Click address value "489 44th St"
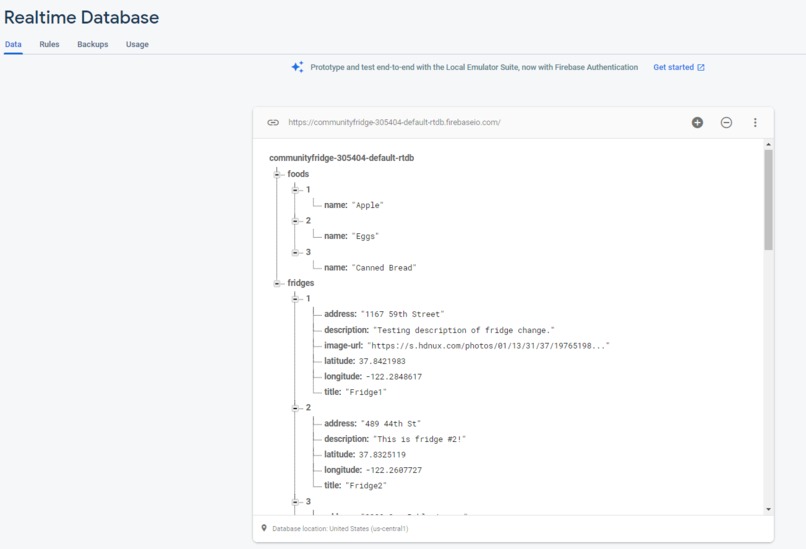The width and height of the screenshot is (806, 549). [x=391, y=424]
